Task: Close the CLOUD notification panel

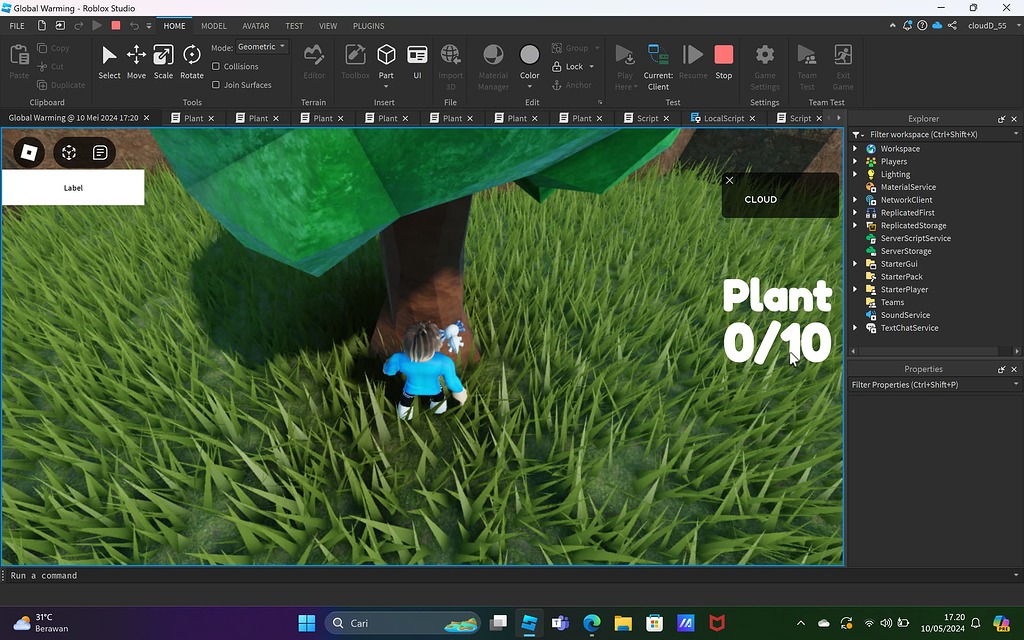Action: click(x=729, y=180)
